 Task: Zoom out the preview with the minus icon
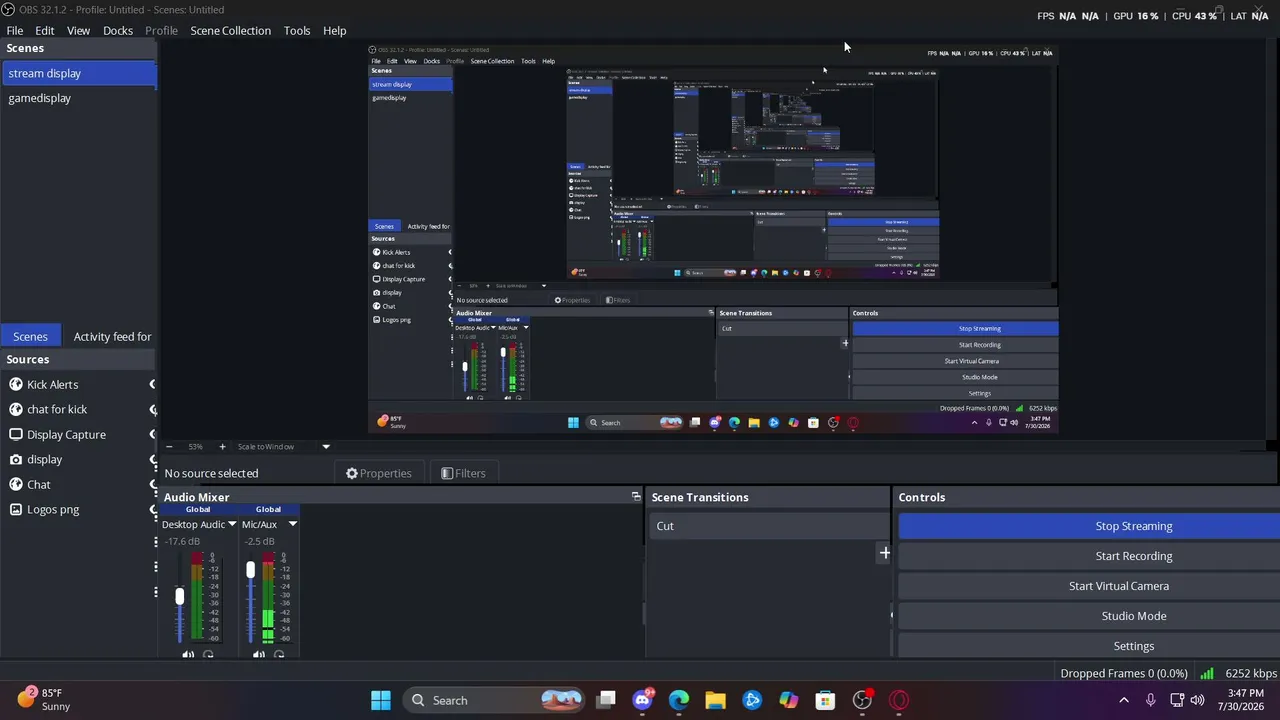coord(168,447)
